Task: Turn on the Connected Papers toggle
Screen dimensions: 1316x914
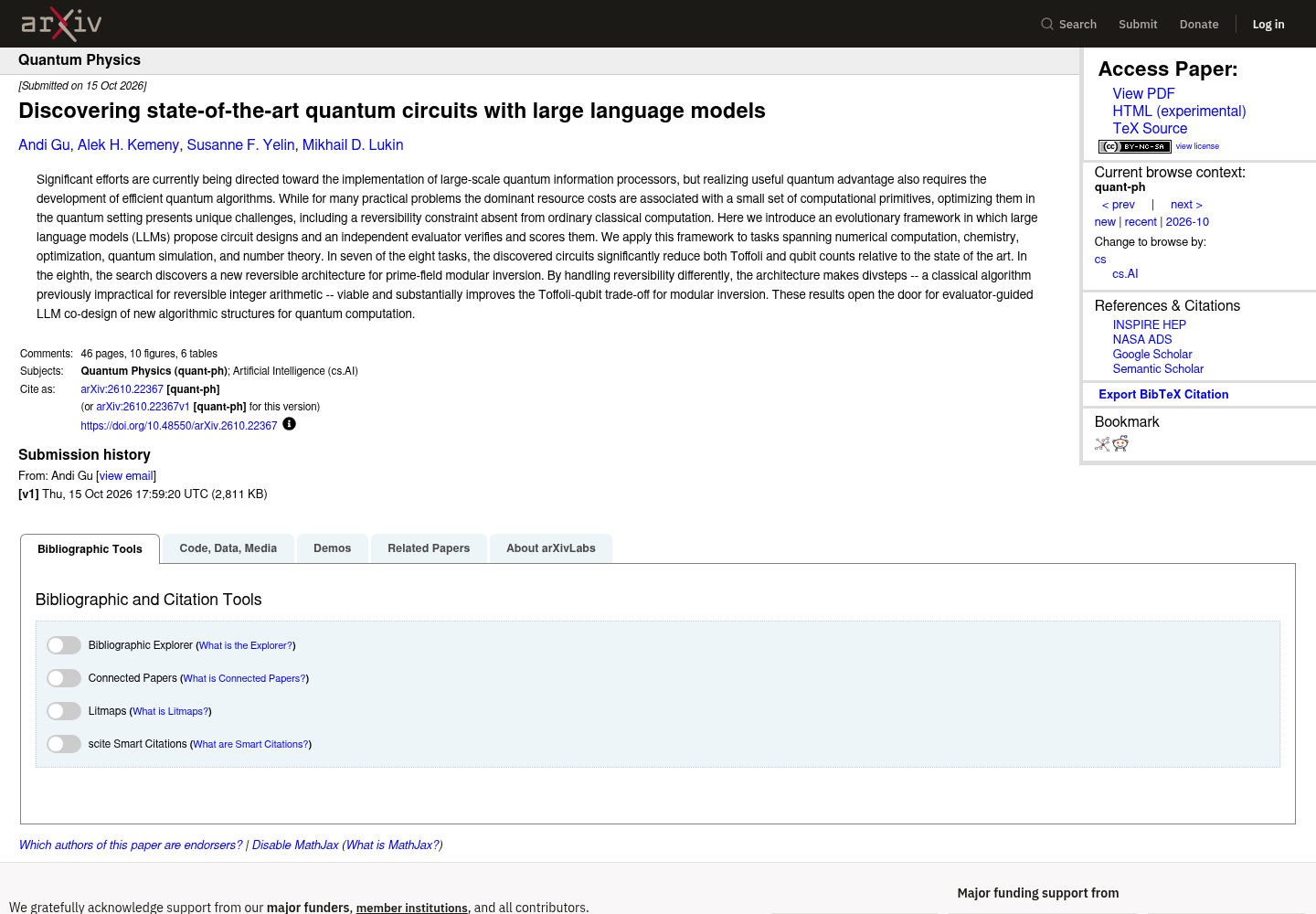Action: click(x=64, y=678)
